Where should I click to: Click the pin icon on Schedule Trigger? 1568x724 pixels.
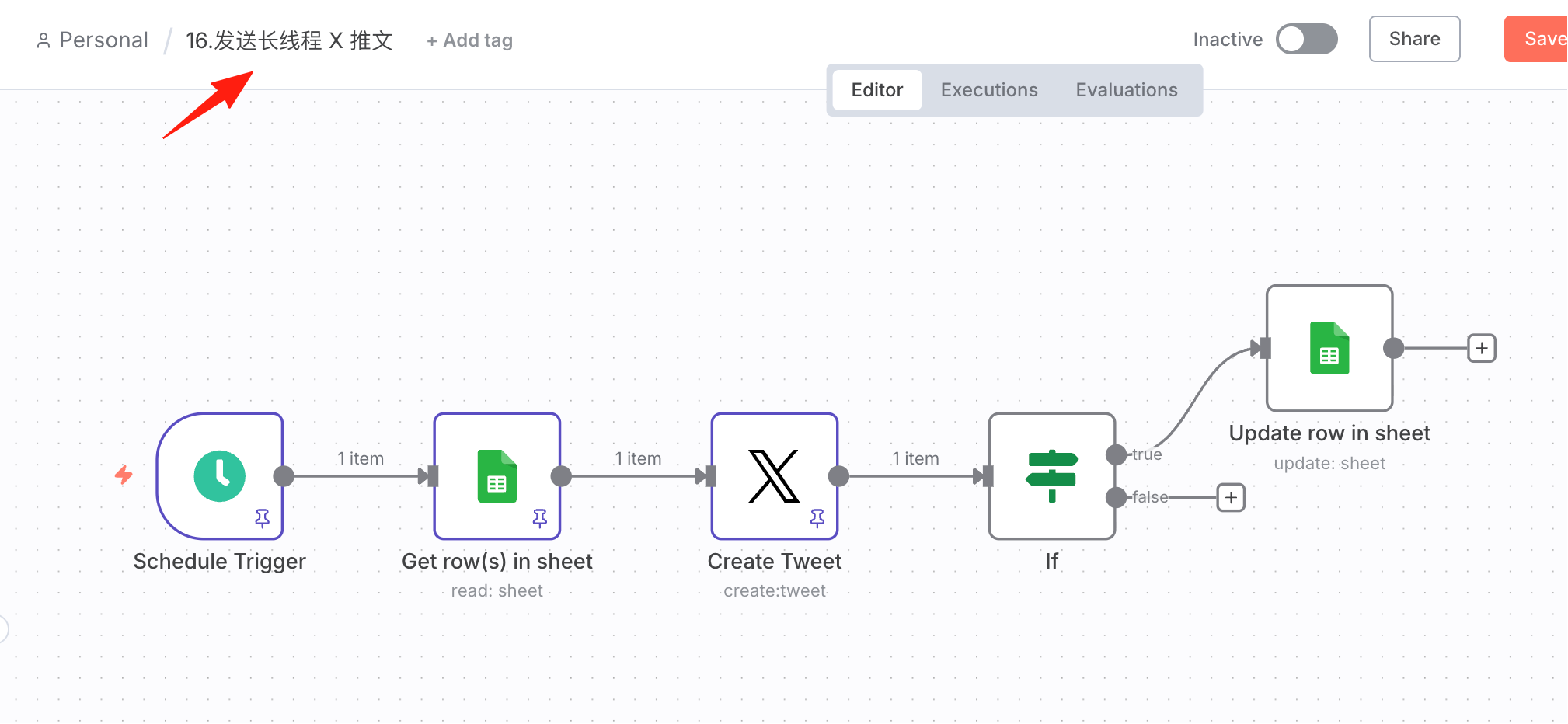[x=263, y=518]
